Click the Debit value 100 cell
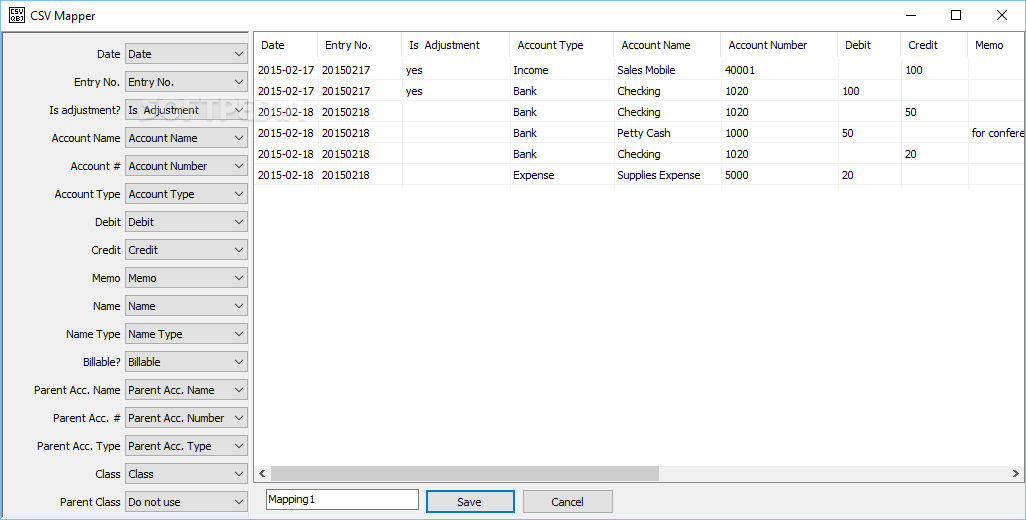Viewport: 1026px width, 520px height. pyautogui.click(x=869, y=91)
